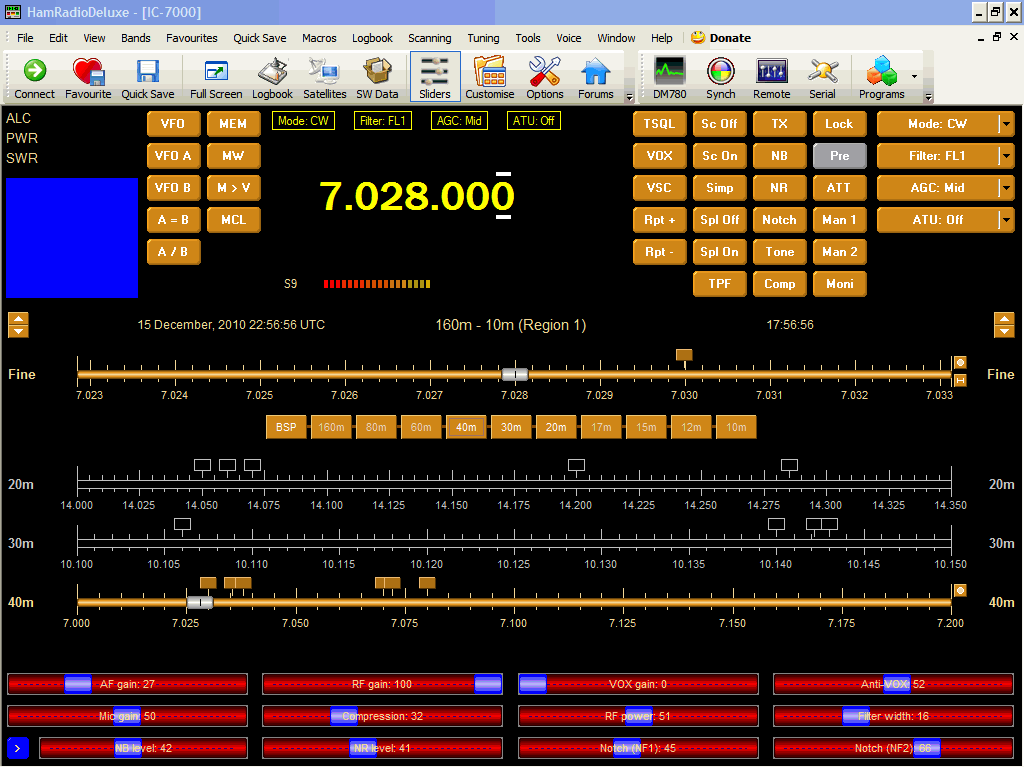
Task: Click the right-side up/down expander arrows
Action: [x=1004, y=325]
